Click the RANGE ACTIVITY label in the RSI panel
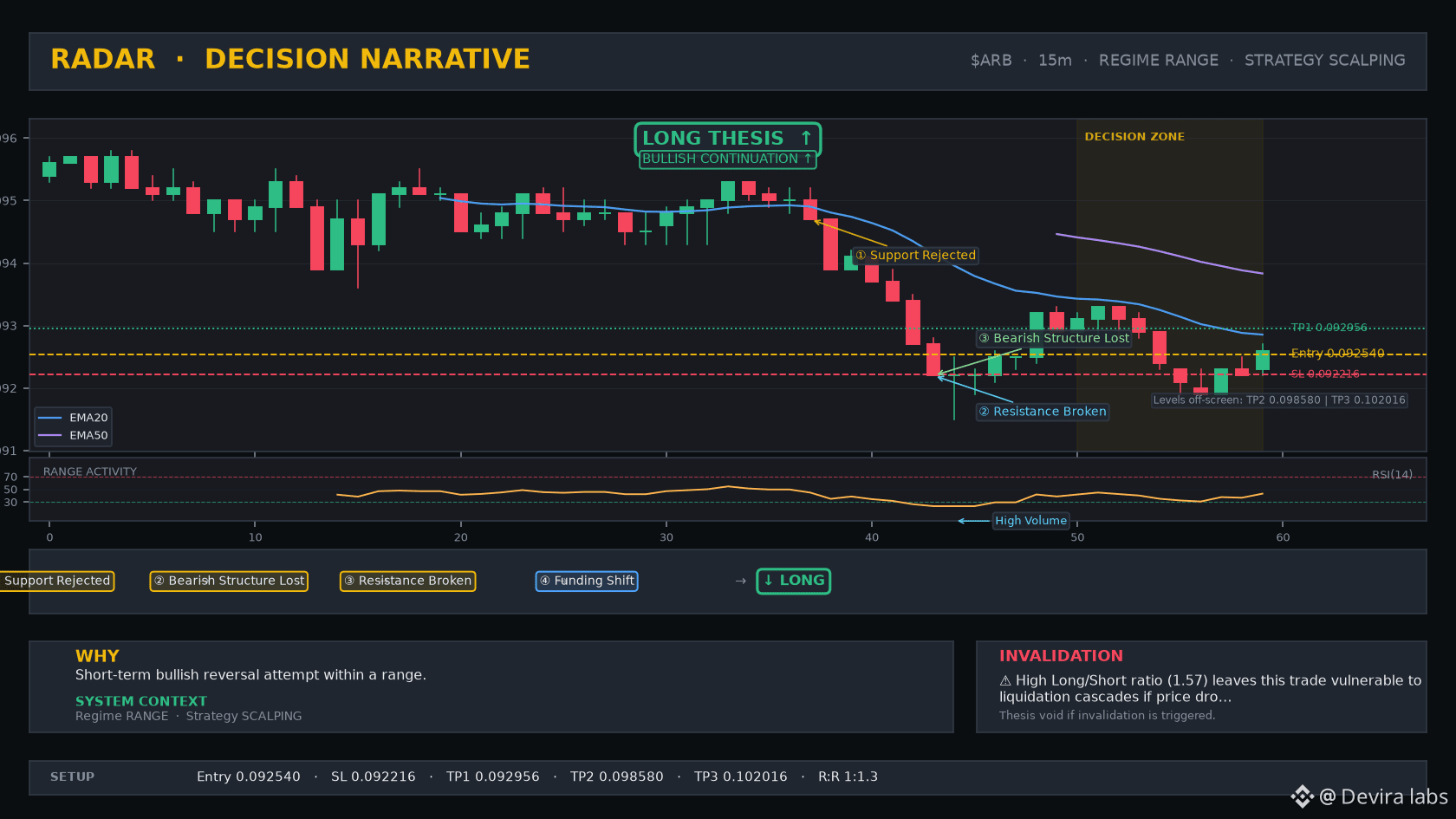Viewport: 1456px width, 819px height. (90, 471)
